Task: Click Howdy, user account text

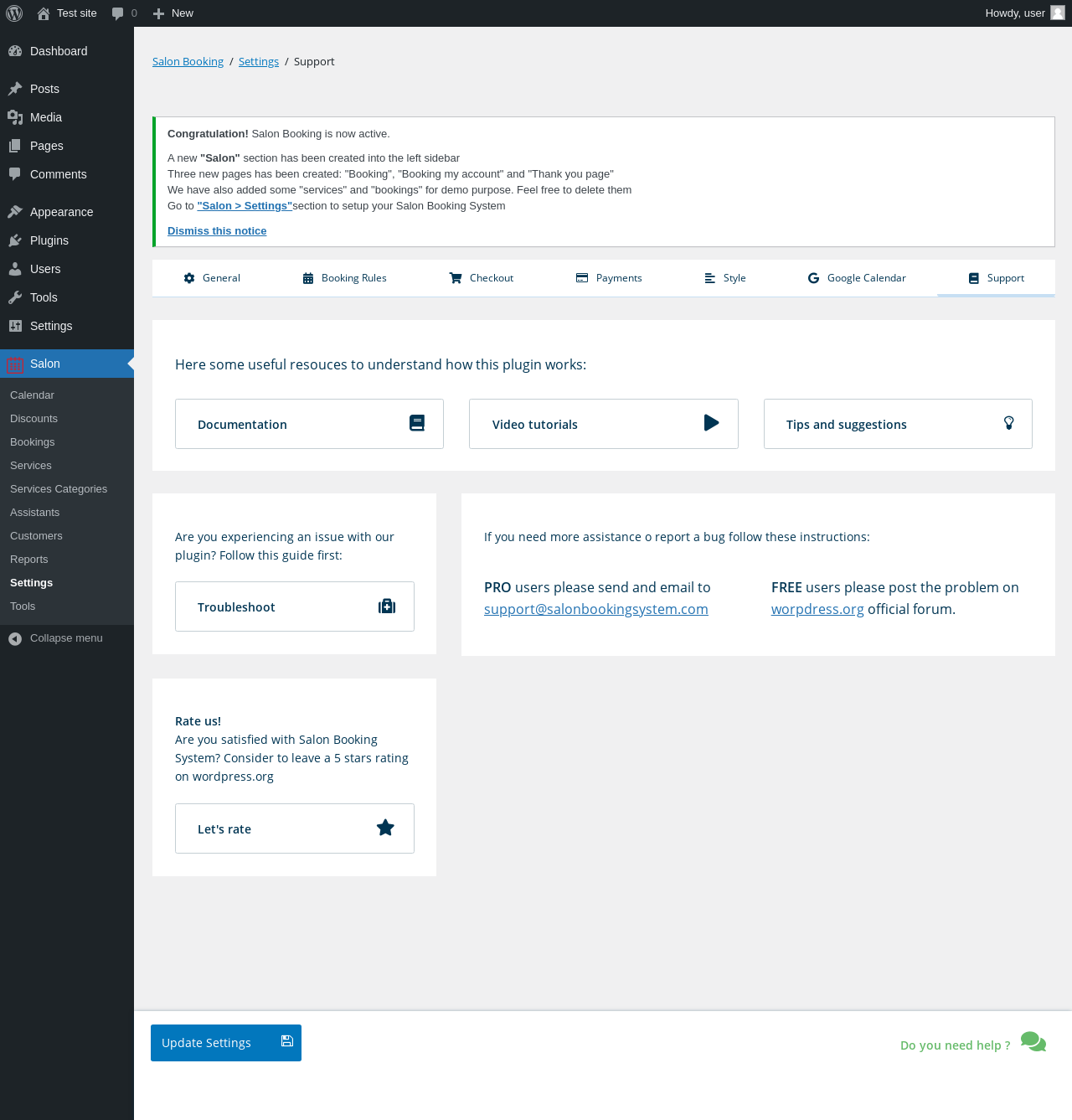Action: coord(1015,13)
